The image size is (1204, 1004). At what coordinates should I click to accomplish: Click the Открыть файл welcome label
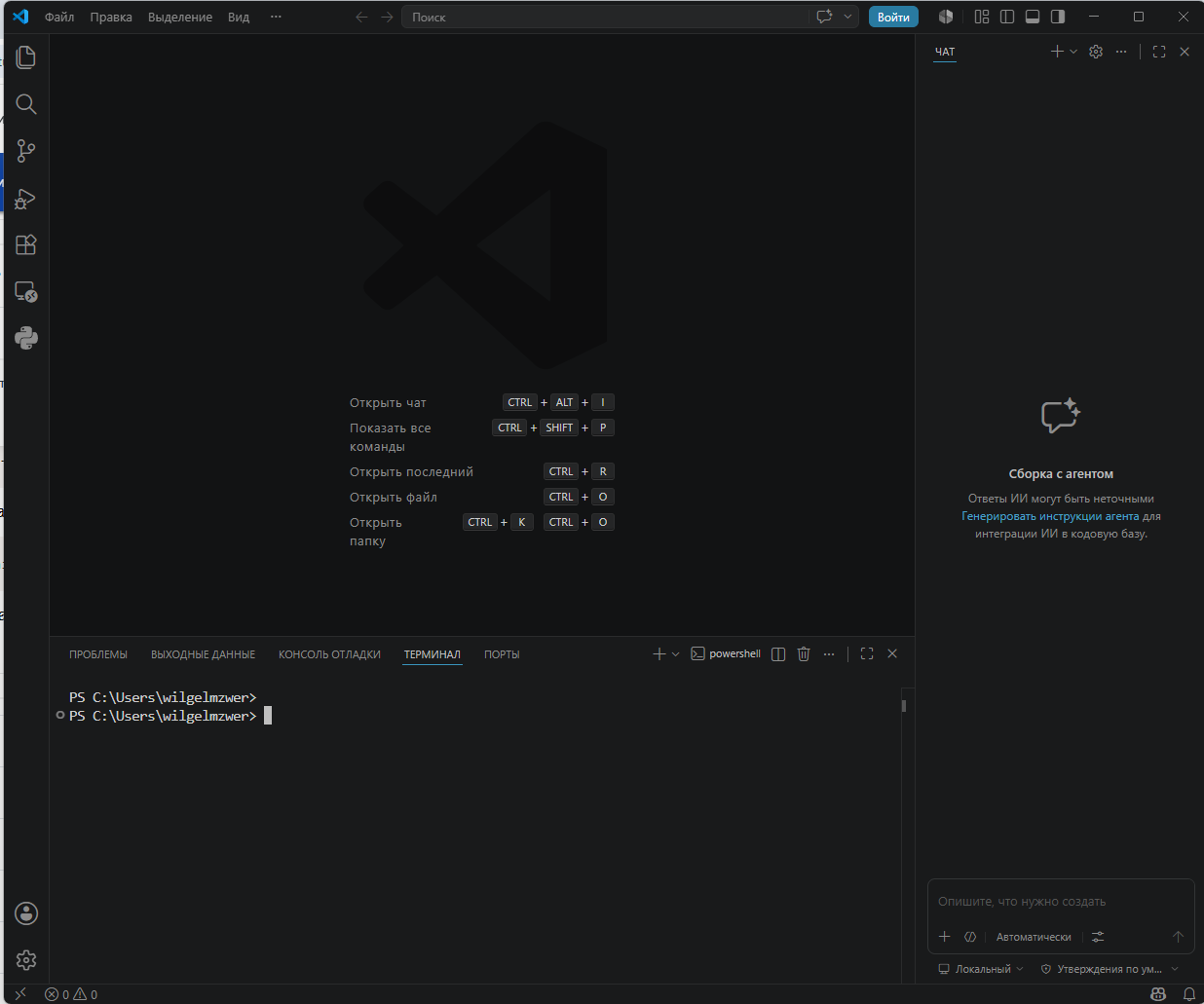(x=394, y=497)
